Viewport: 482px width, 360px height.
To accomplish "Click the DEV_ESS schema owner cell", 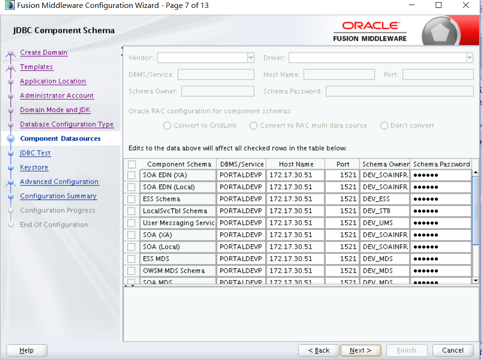I will tap(385, 199).
